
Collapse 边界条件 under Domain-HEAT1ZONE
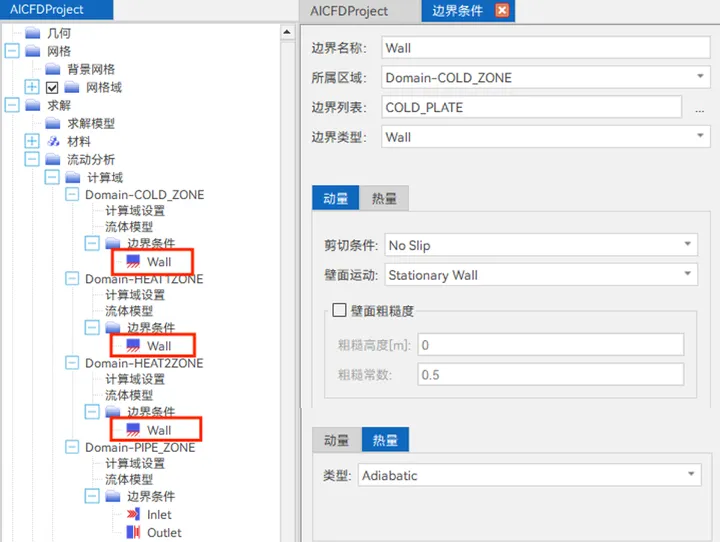tap(92, 327)
